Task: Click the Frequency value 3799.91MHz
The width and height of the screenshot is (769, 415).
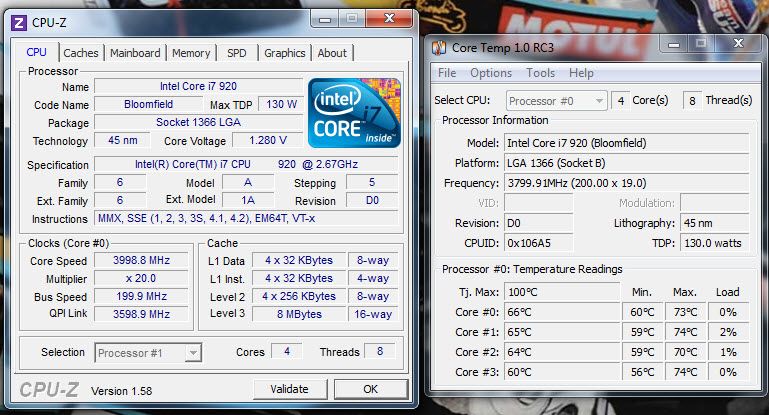Action: [627, 183]
